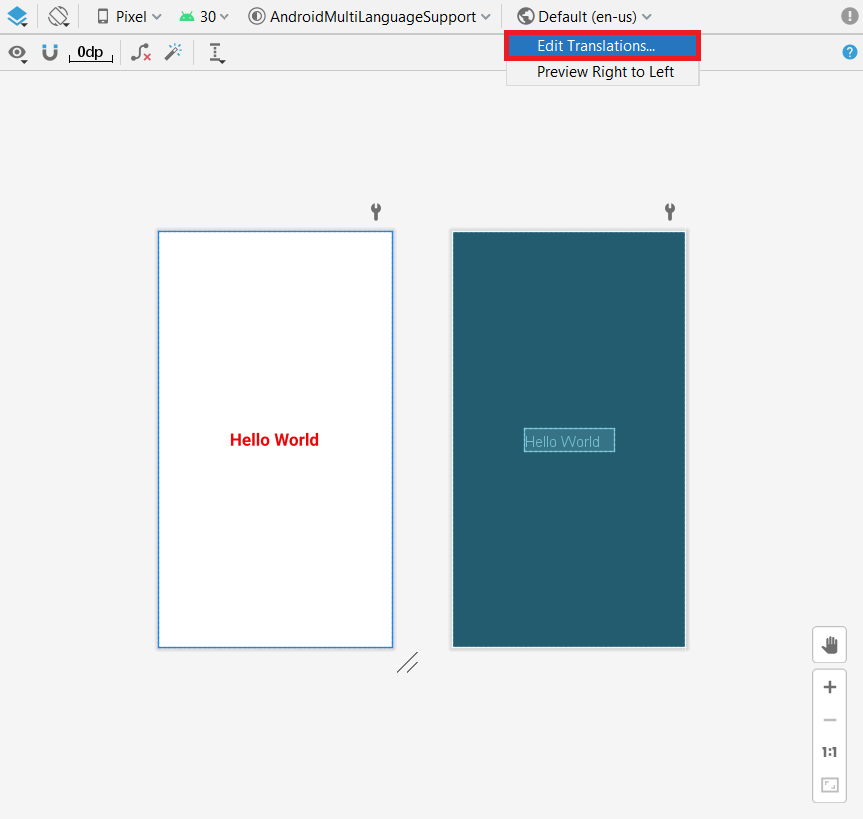Click the zoom out minus button

point(829,720)
